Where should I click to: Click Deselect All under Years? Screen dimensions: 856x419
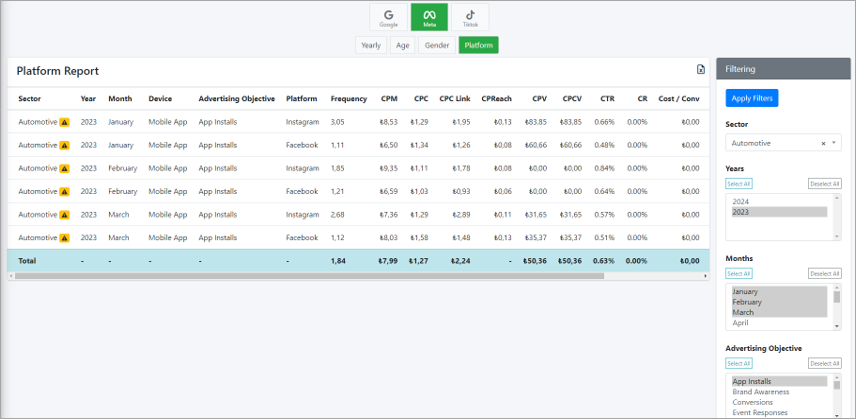click(824, 184)
